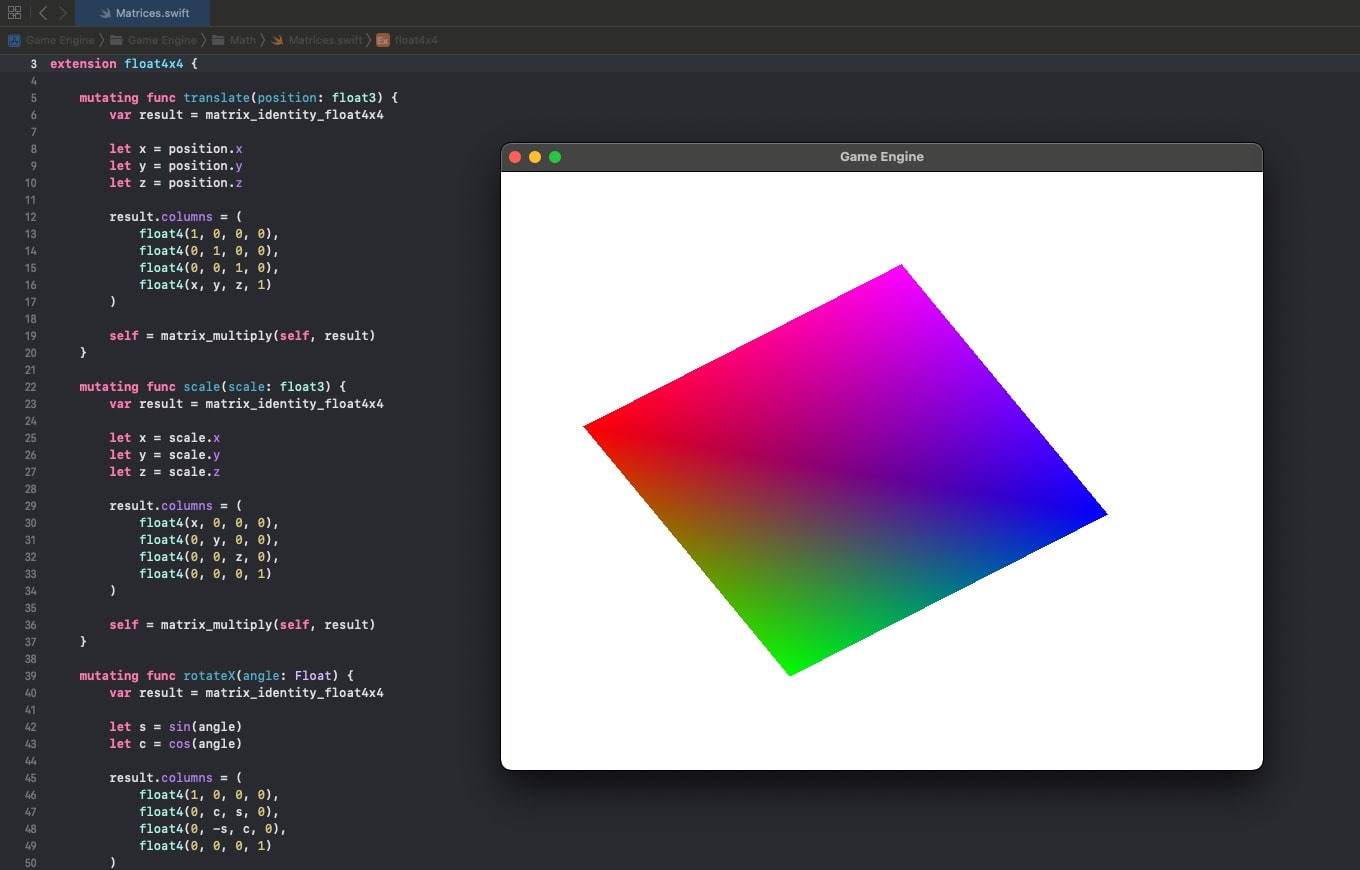Viewport: 1360px width, 870px height.
Task: Click 'extension float4x4 {' on line 3
Action: 124,64
